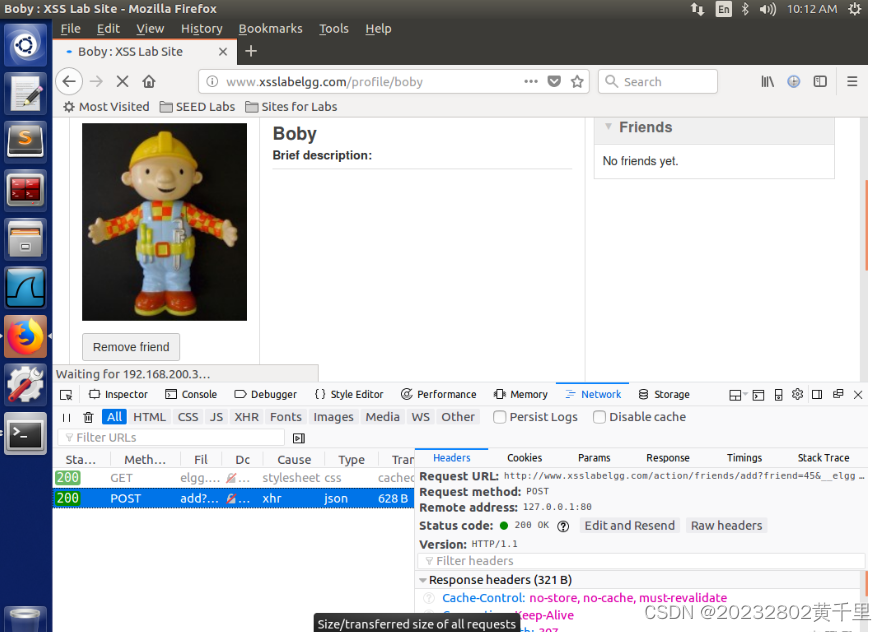Toggle Responsive Design Mode icon in devtools
This screenshot has height=632, width=887.
click(x=778, y=394)
